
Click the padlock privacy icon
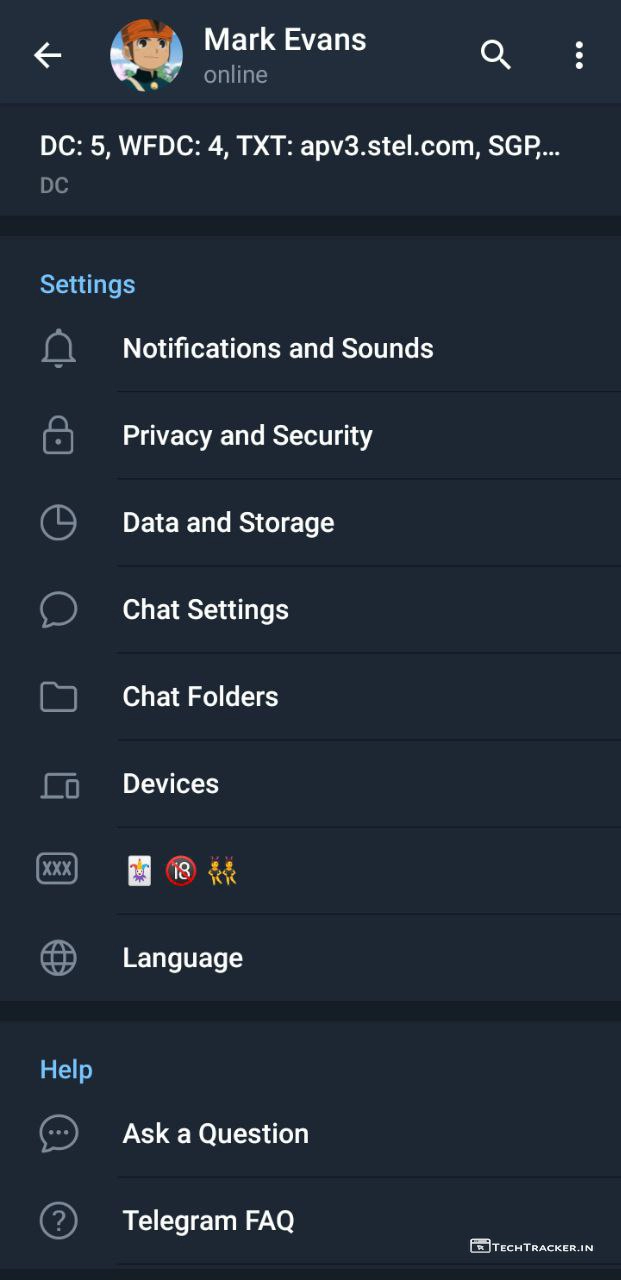point(58,436)
